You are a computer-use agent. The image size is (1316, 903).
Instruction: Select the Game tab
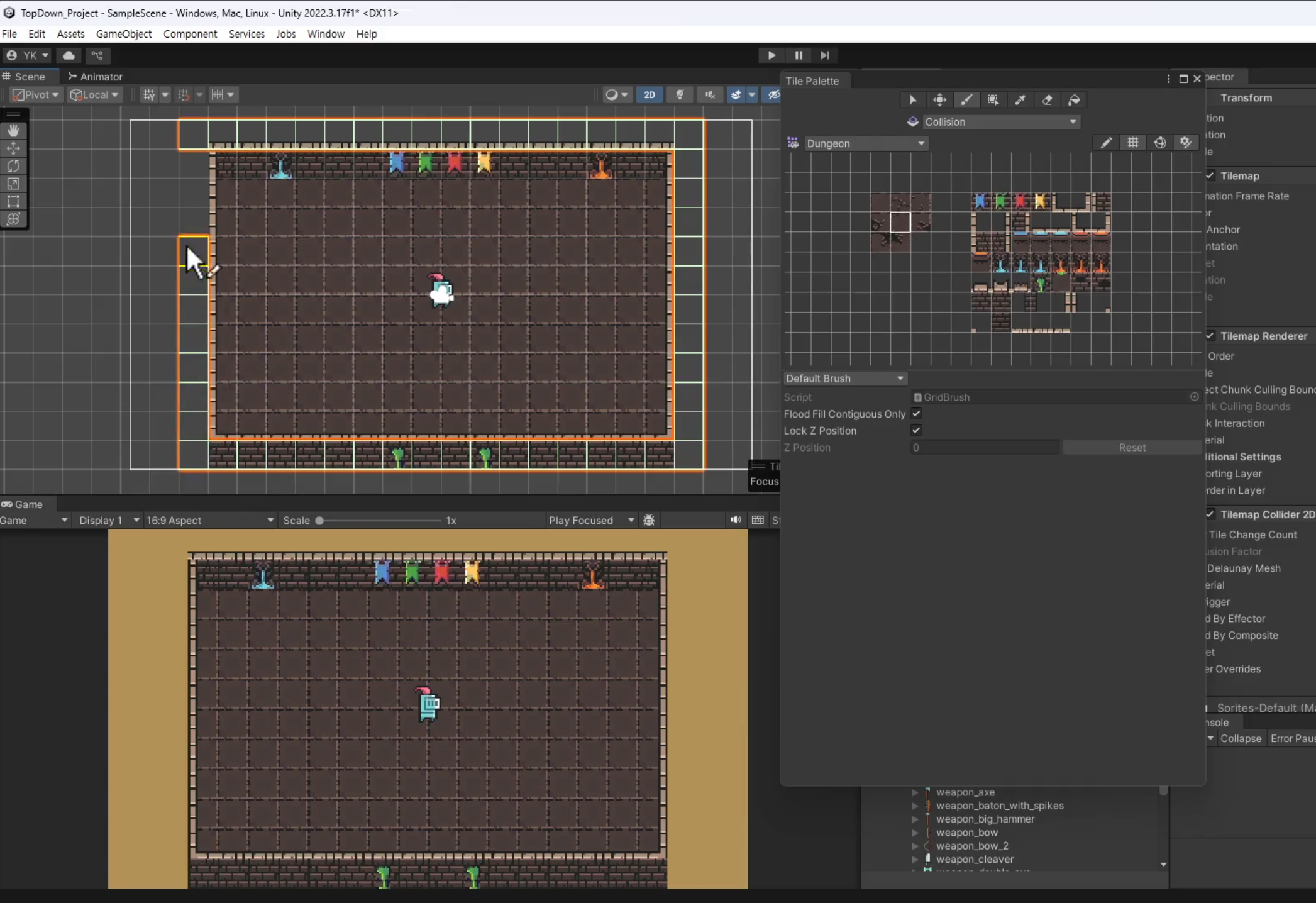point(23,504)
